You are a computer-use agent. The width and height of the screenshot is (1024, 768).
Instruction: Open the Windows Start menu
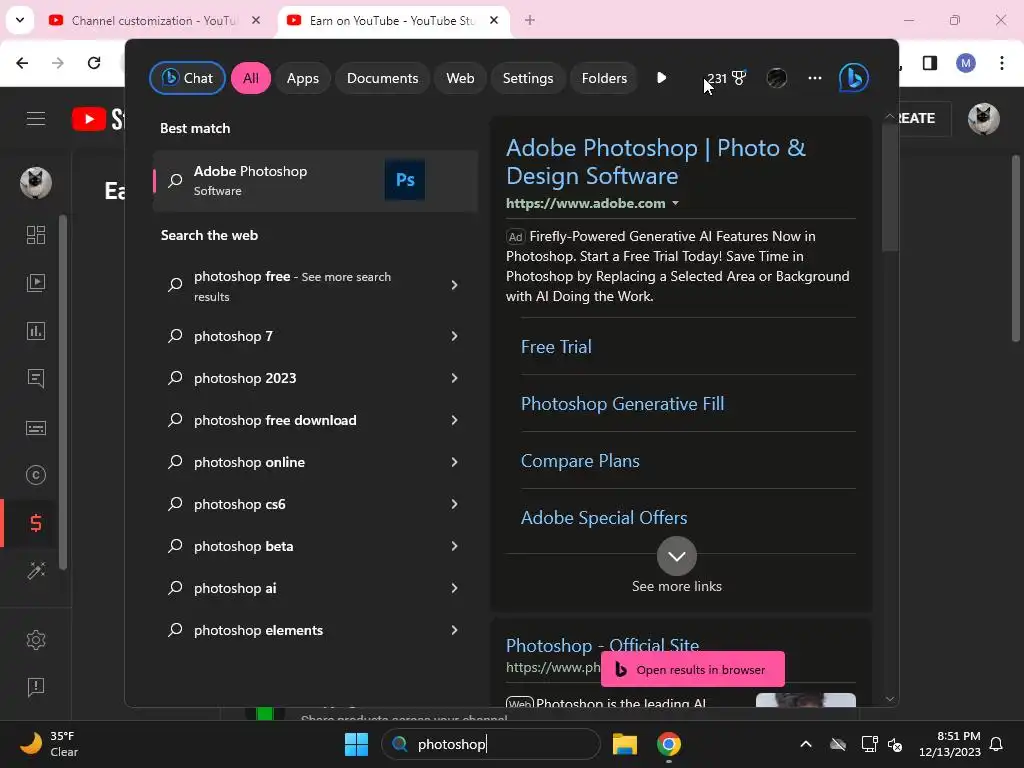tap(356, 744)
